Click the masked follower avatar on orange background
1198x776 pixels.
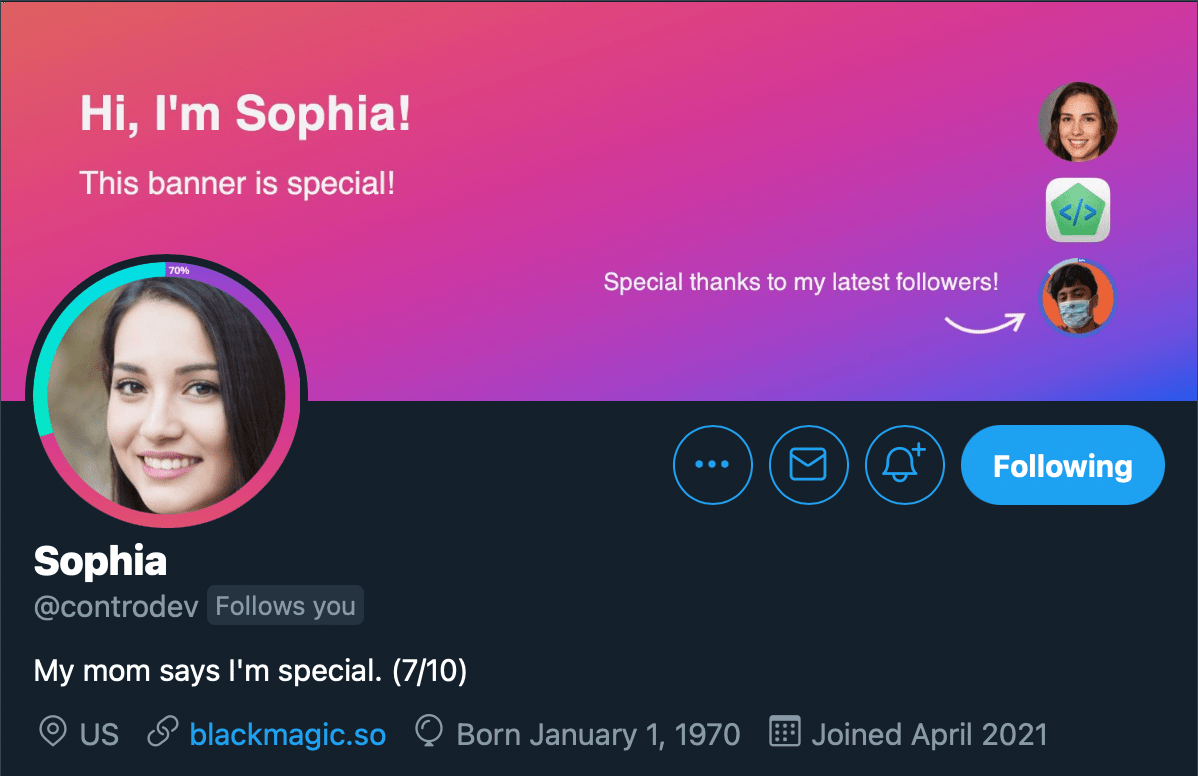tap(1077, 297)
